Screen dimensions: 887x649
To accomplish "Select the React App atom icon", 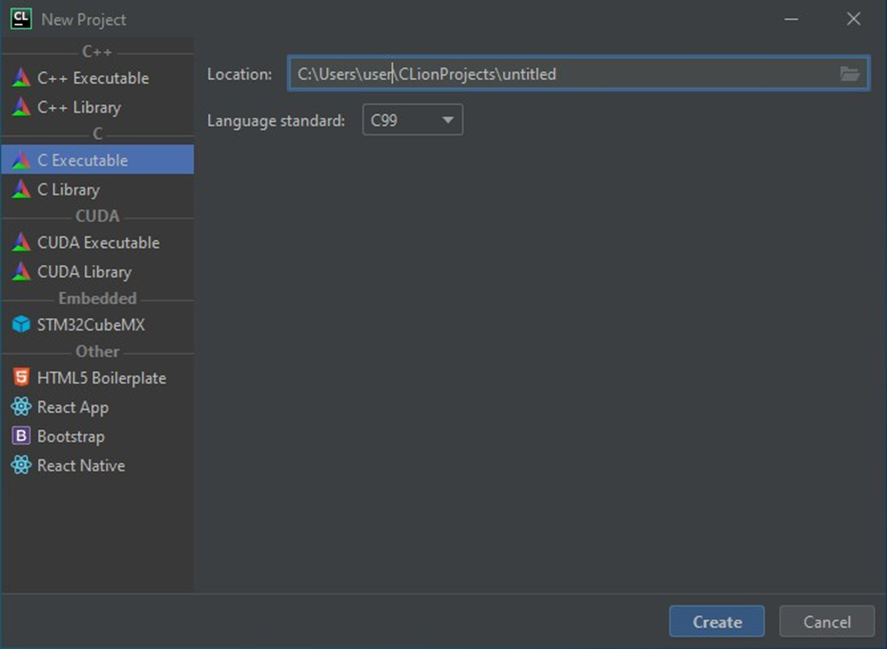I will click(21, 406).
